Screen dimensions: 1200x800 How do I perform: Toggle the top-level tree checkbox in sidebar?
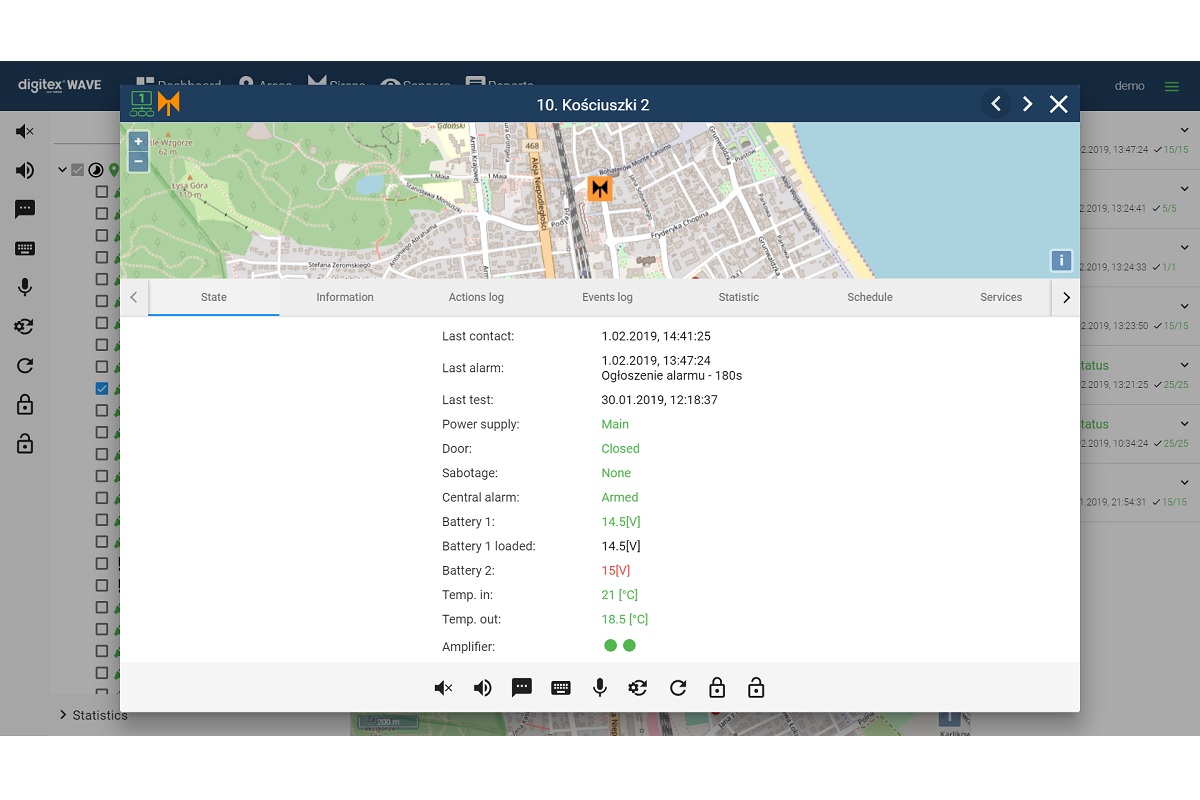[x=78, y=170]
